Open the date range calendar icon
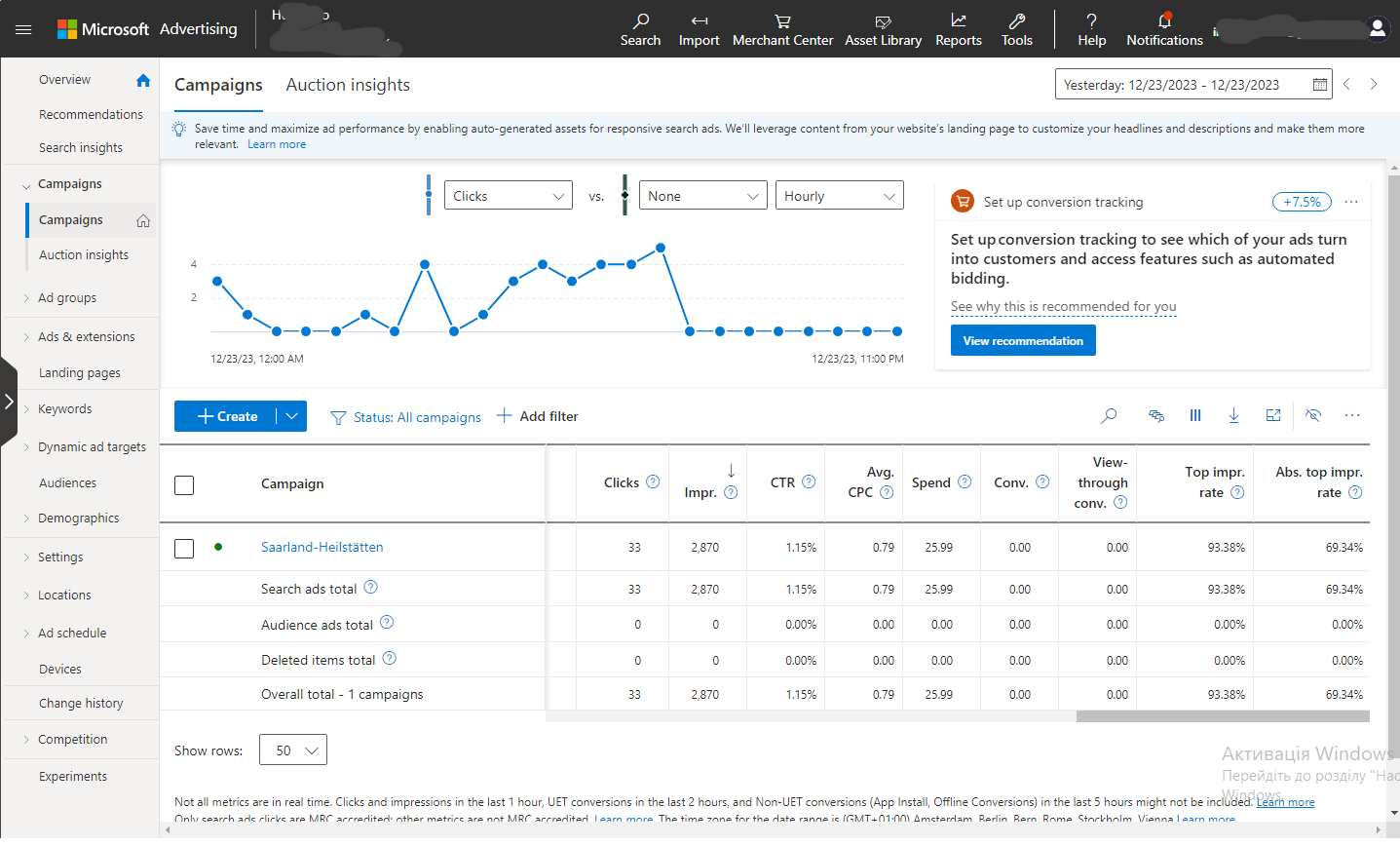The height and width of the screenshot is (846, 1400). tap(1319, 85)
